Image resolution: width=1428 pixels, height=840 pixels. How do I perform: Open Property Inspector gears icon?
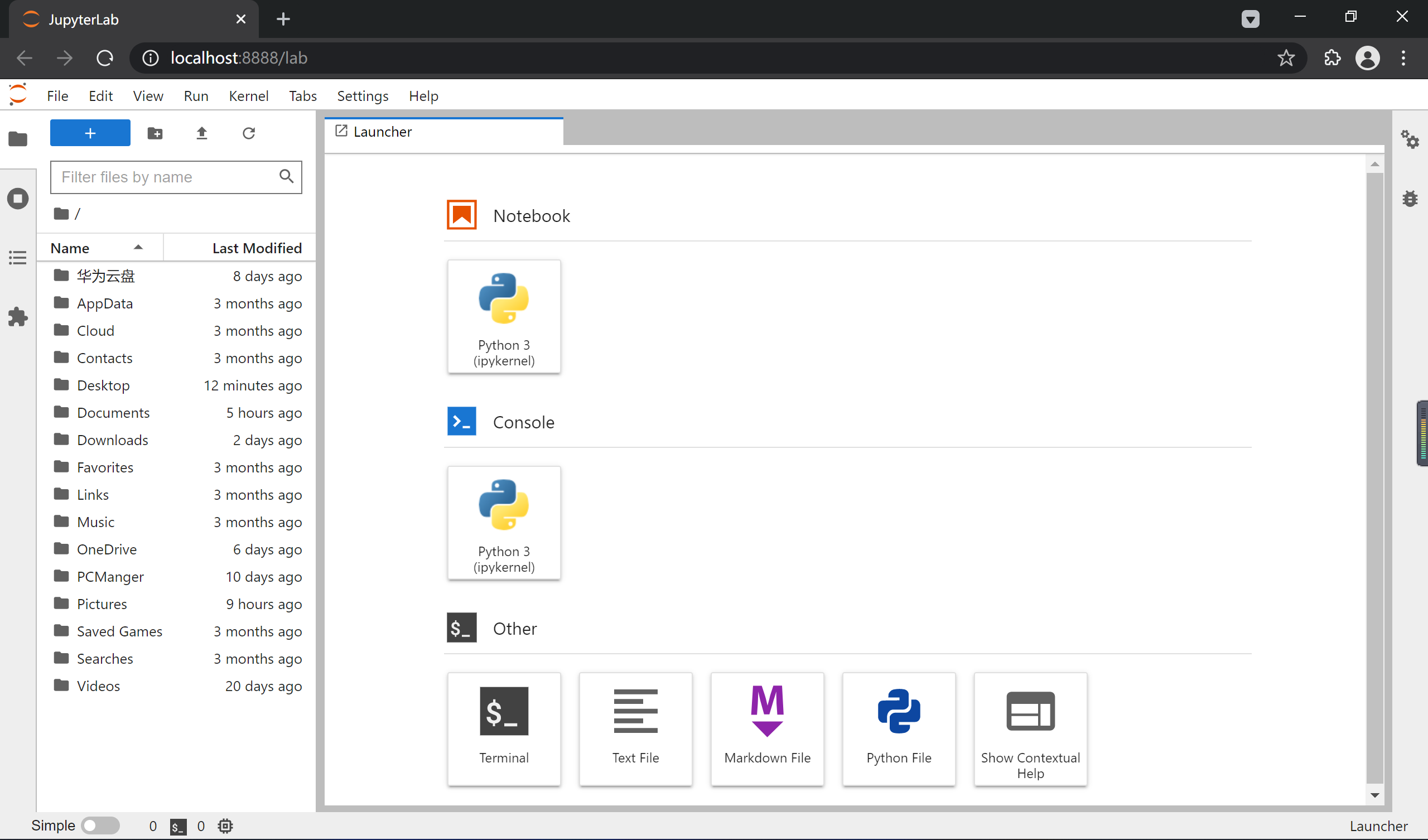[x=1410, y=139]
